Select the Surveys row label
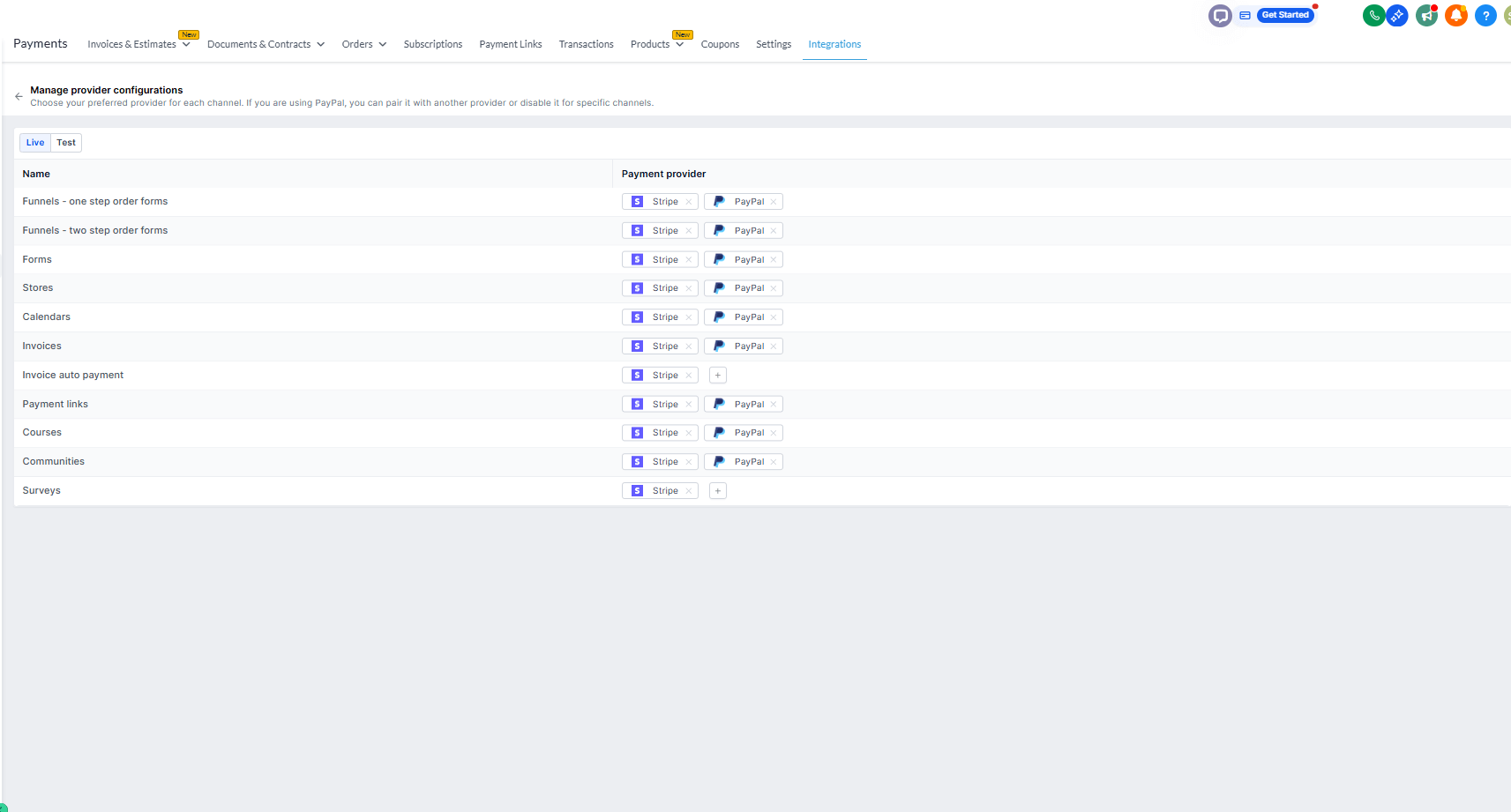This screenshot has height=812, width=1511. pos(41,491)
